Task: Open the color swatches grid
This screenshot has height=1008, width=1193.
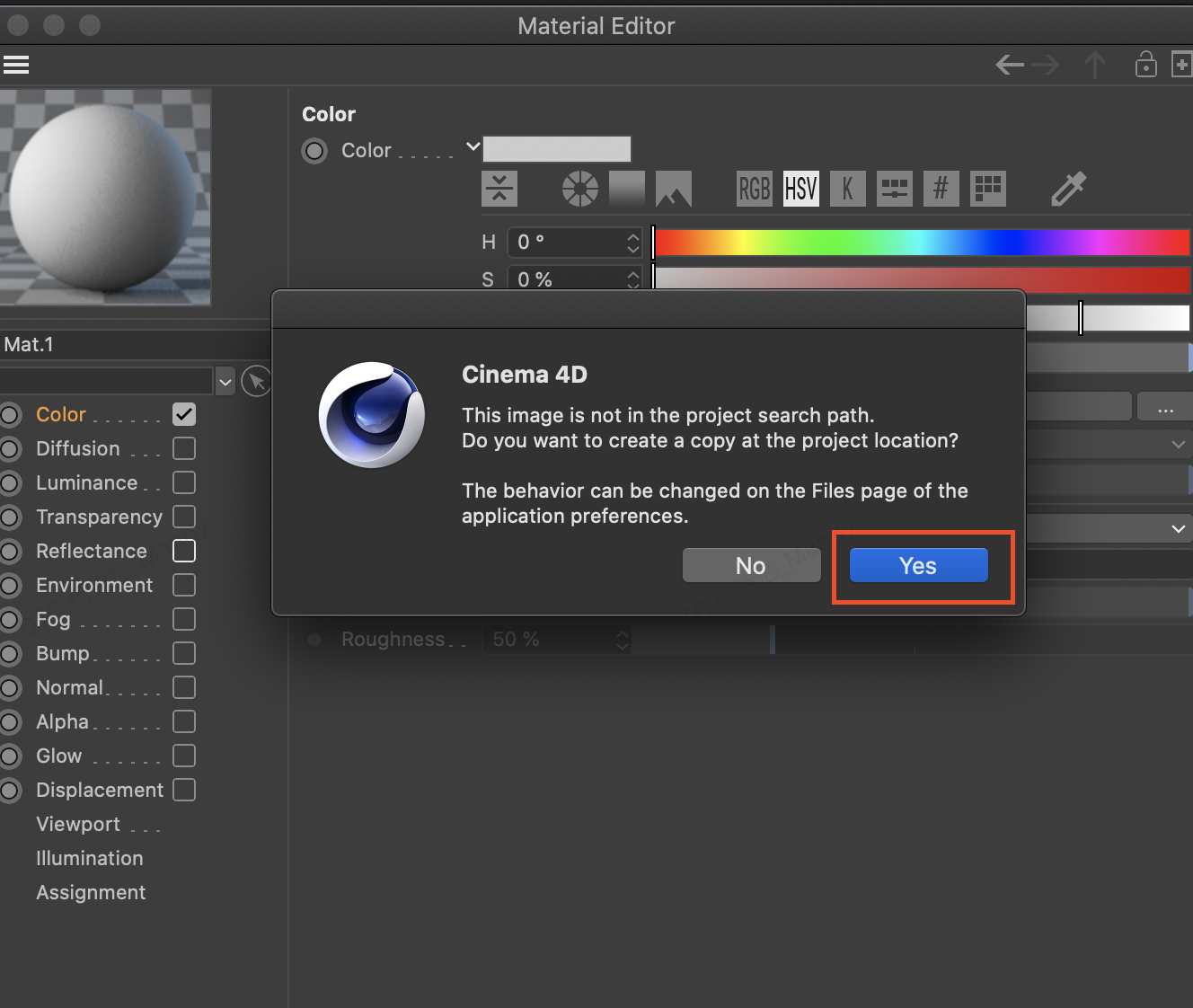Action: [x=988, y=189]
